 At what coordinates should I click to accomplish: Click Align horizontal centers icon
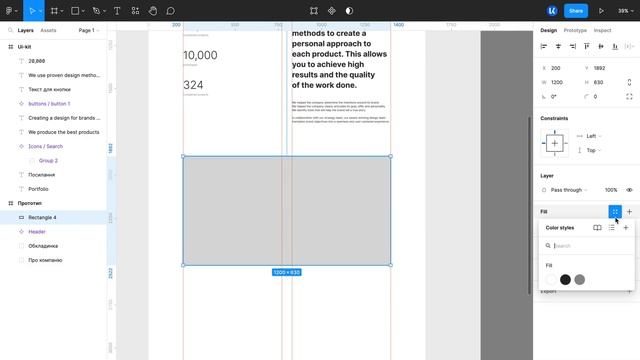coord(558,47)
